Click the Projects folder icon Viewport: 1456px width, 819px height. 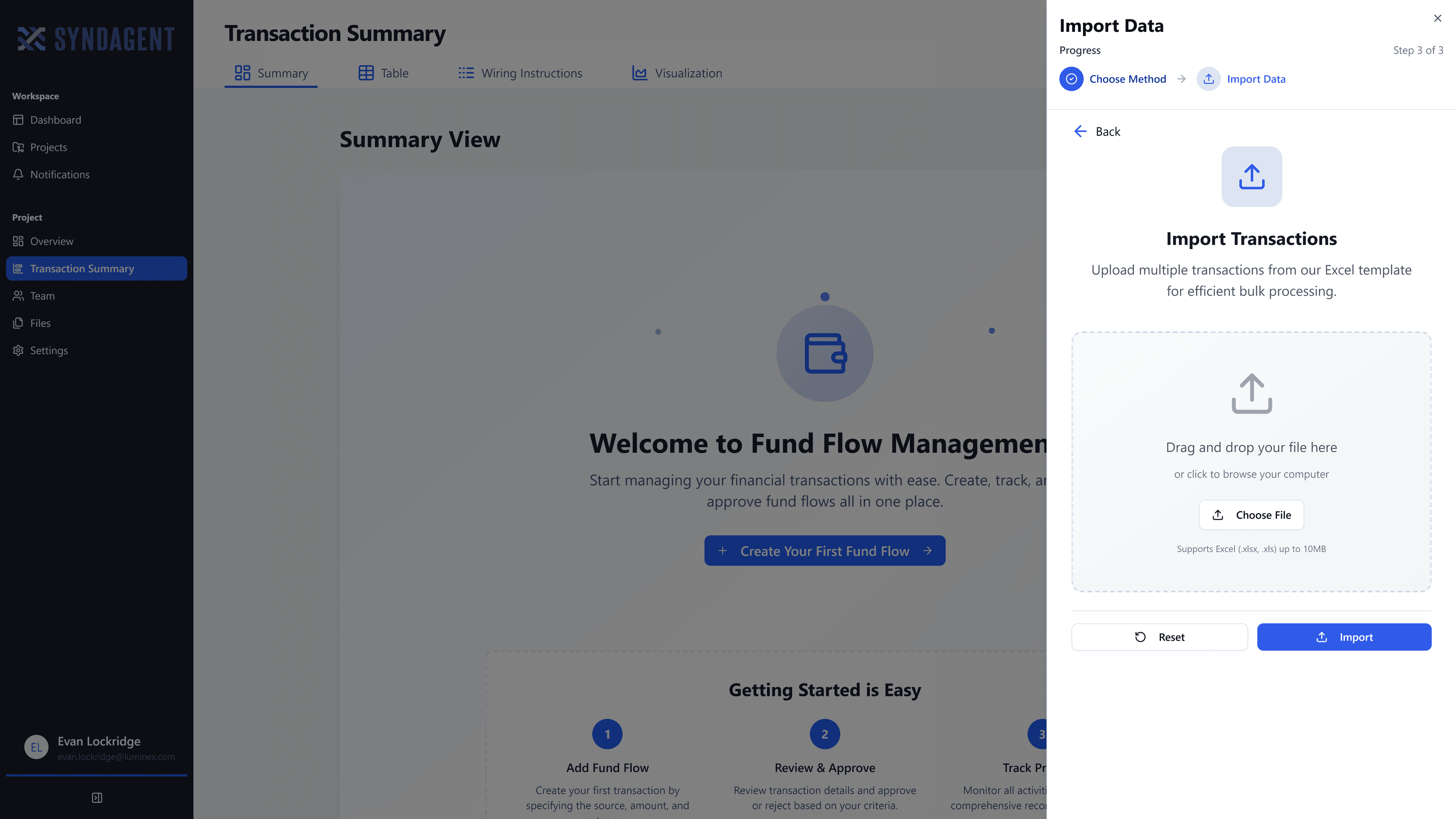pos(18,147)
